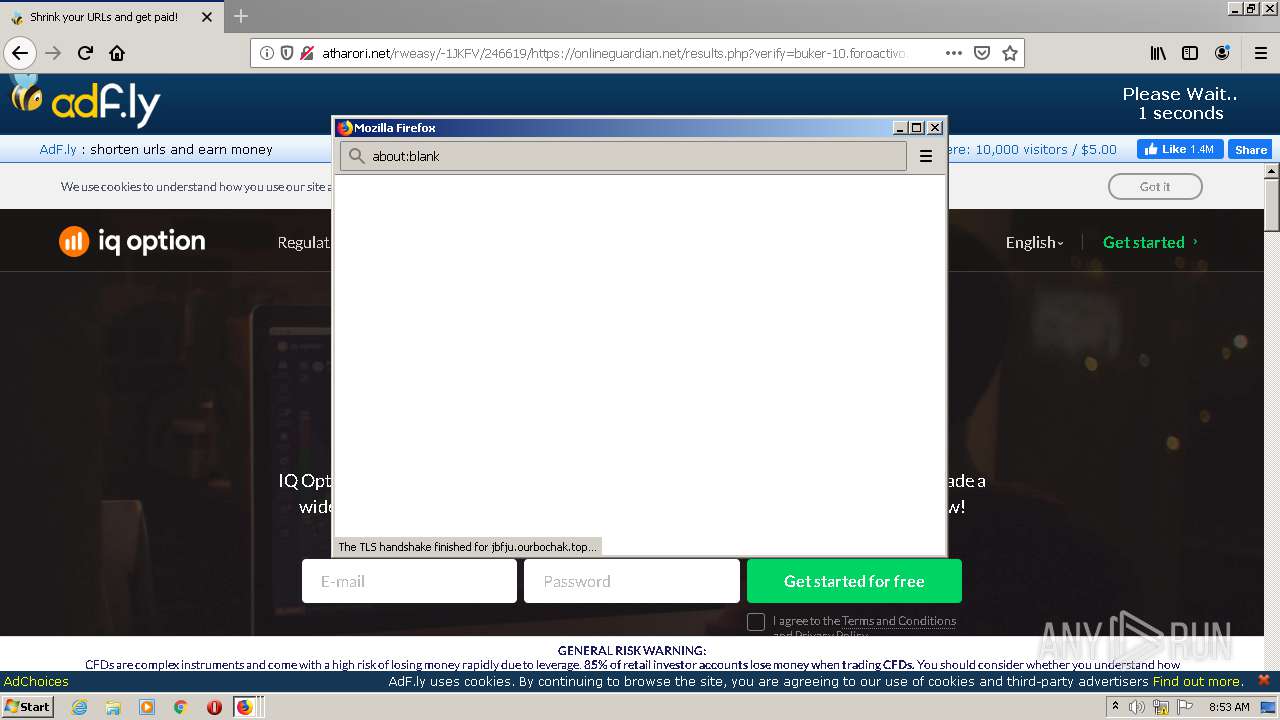Image resolution: width=1280 pixels, height=720 pixels.
Task: Show site information icon in address bar
Action: [267, 53]
